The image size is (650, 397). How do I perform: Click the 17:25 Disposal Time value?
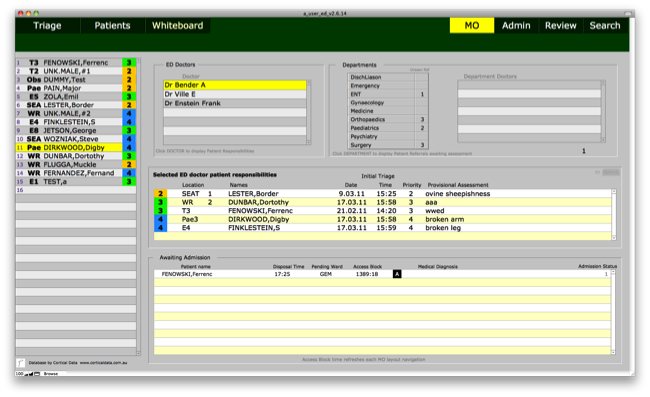(282, 274)
